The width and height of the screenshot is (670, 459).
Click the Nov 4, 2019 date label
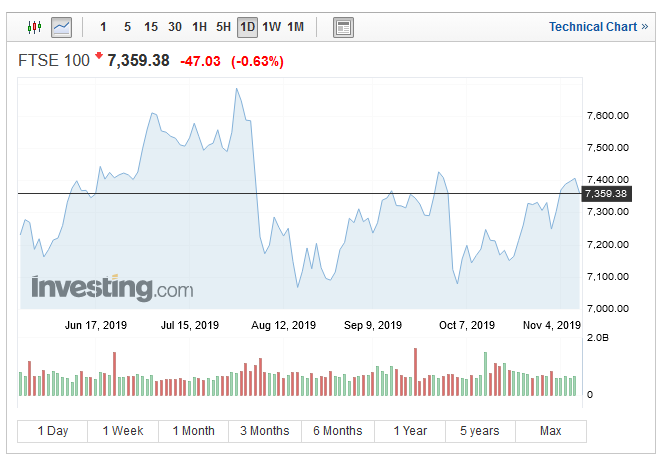[552, 325]
